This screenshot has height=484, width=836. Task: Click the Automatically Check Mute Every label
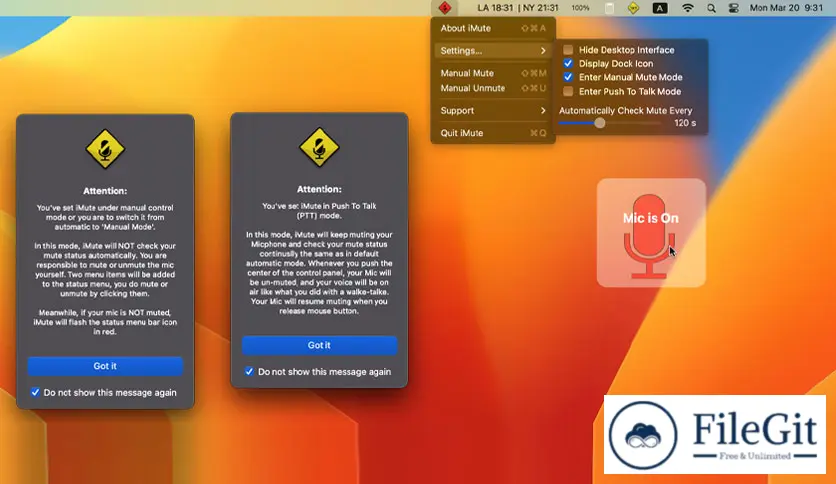click(625, 110)
